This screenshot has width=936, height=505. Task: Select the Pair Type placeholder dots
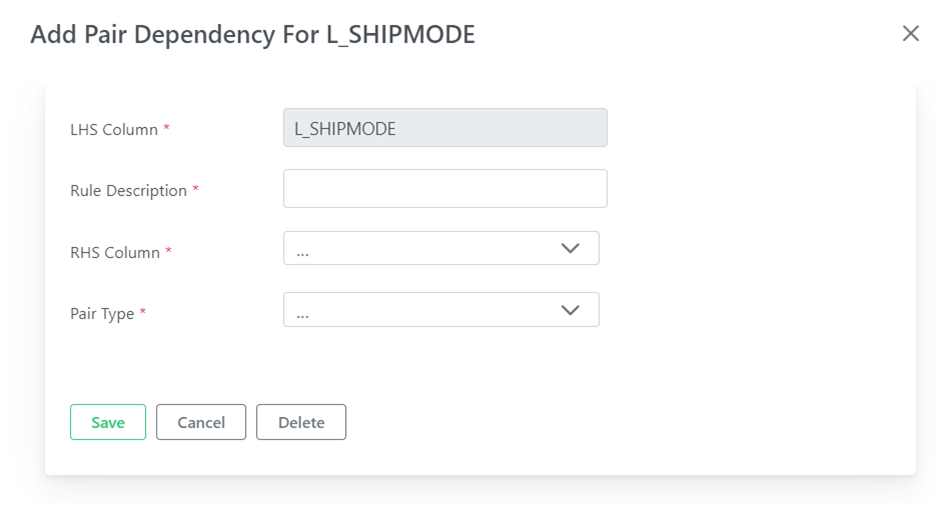click(303, 316)
